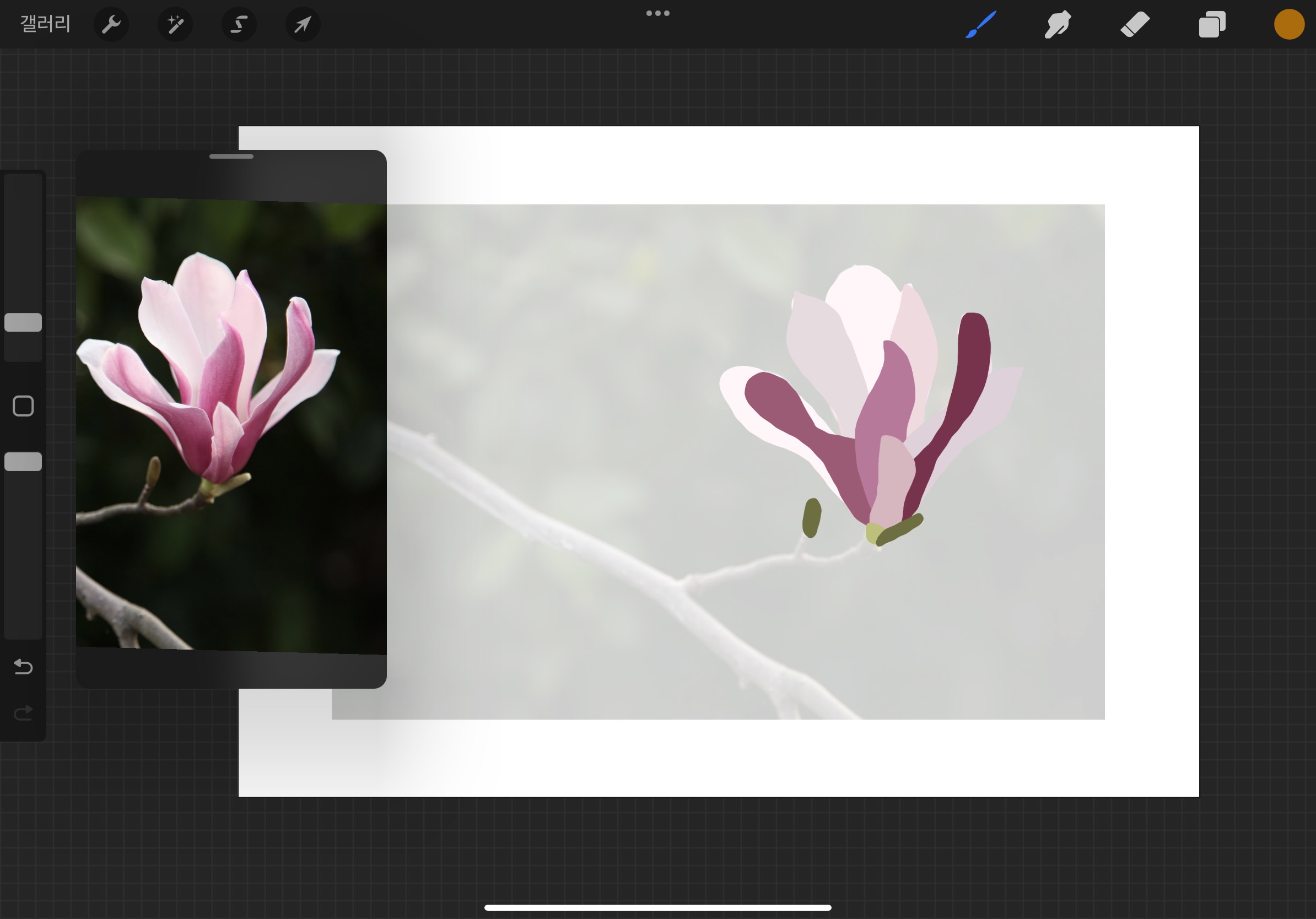Grab the reference window top handle
Screen dimensions: 1316x919
(x=231, y=156)
